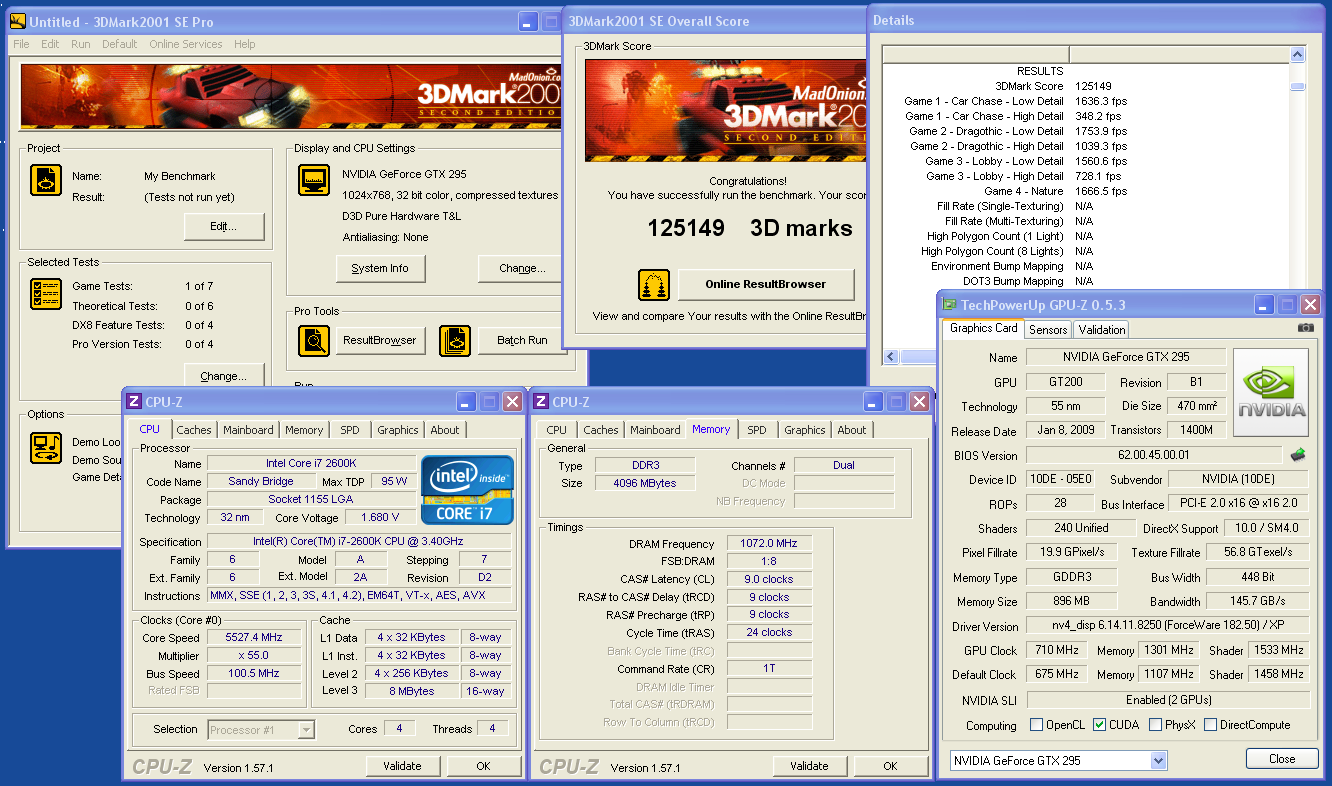Toggle the CUDA checkbox in GPU-Z
1332x786 pixels.
coord(1099,725)
